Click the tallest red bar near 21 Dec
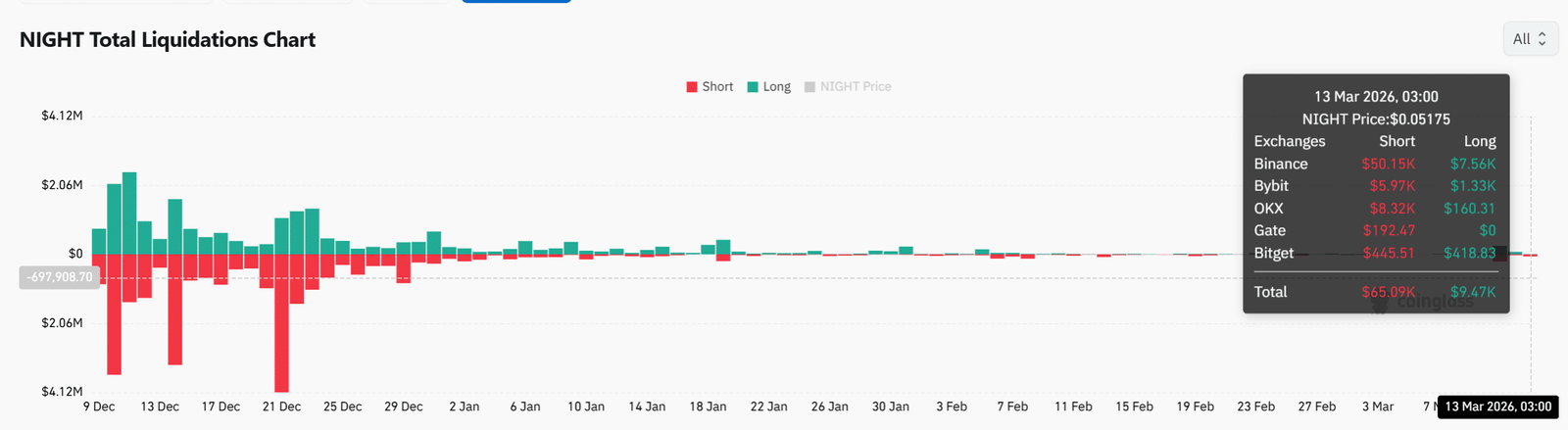 (281, 321)
